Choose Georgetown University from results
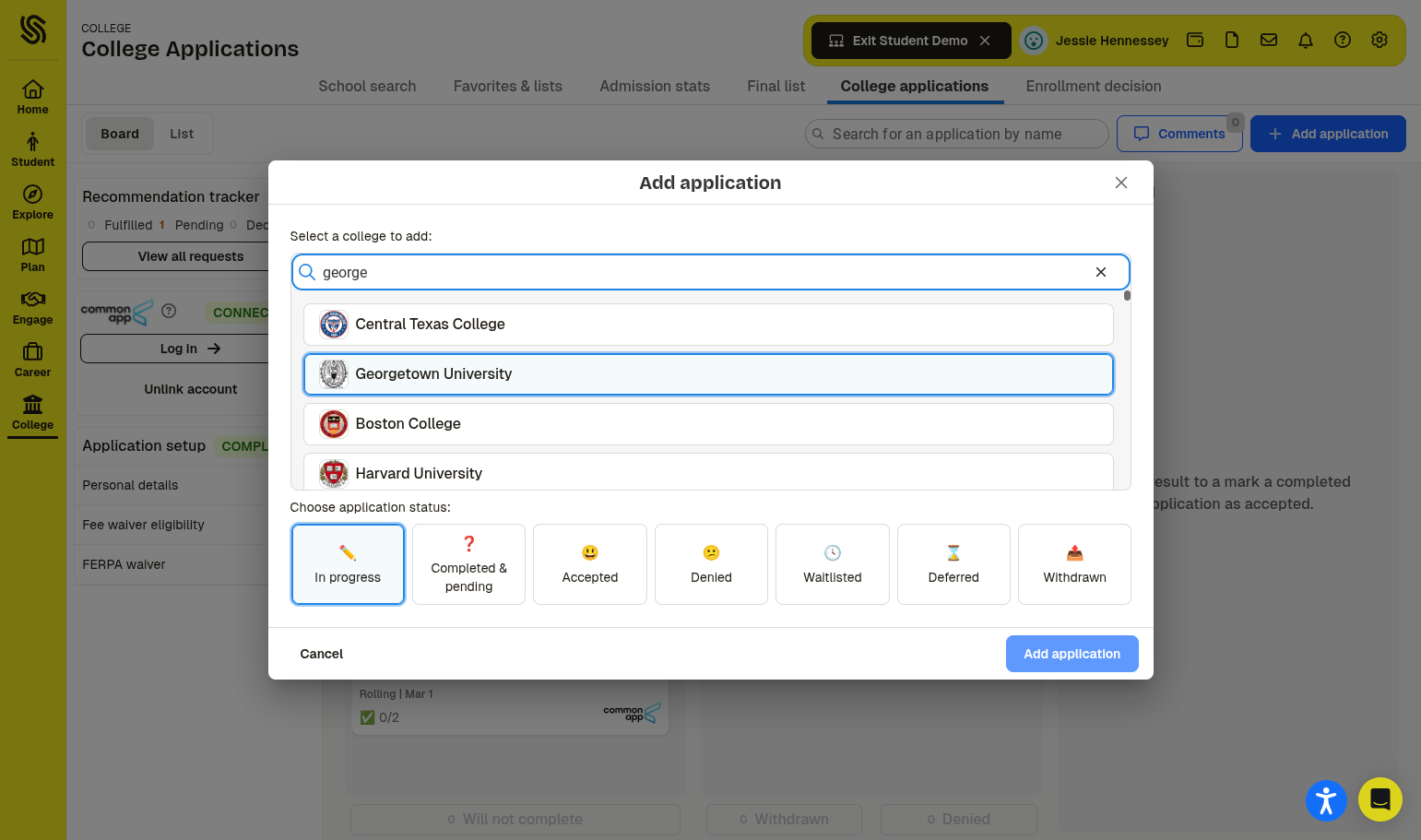Image resolution: width=1421 pixels, height=840 pixels. point(708,374)
